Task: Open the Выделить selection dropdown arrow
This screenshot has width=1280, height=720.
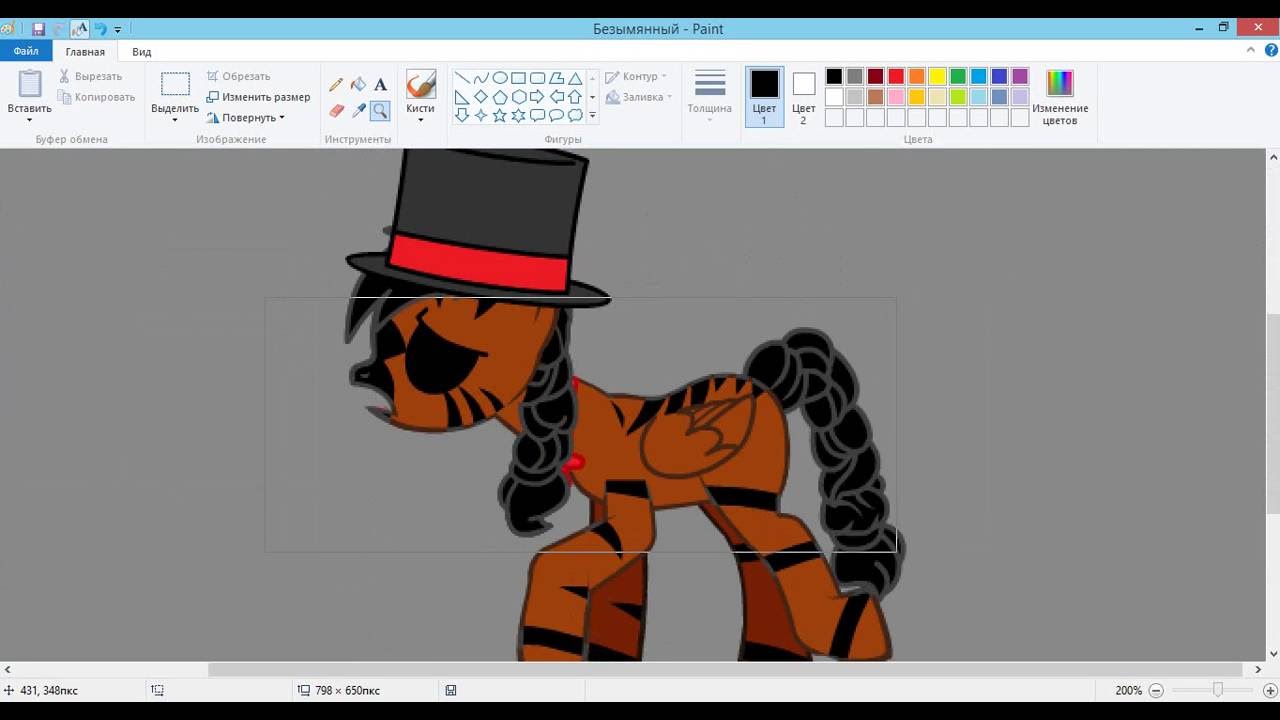Action: pos(175,120)
